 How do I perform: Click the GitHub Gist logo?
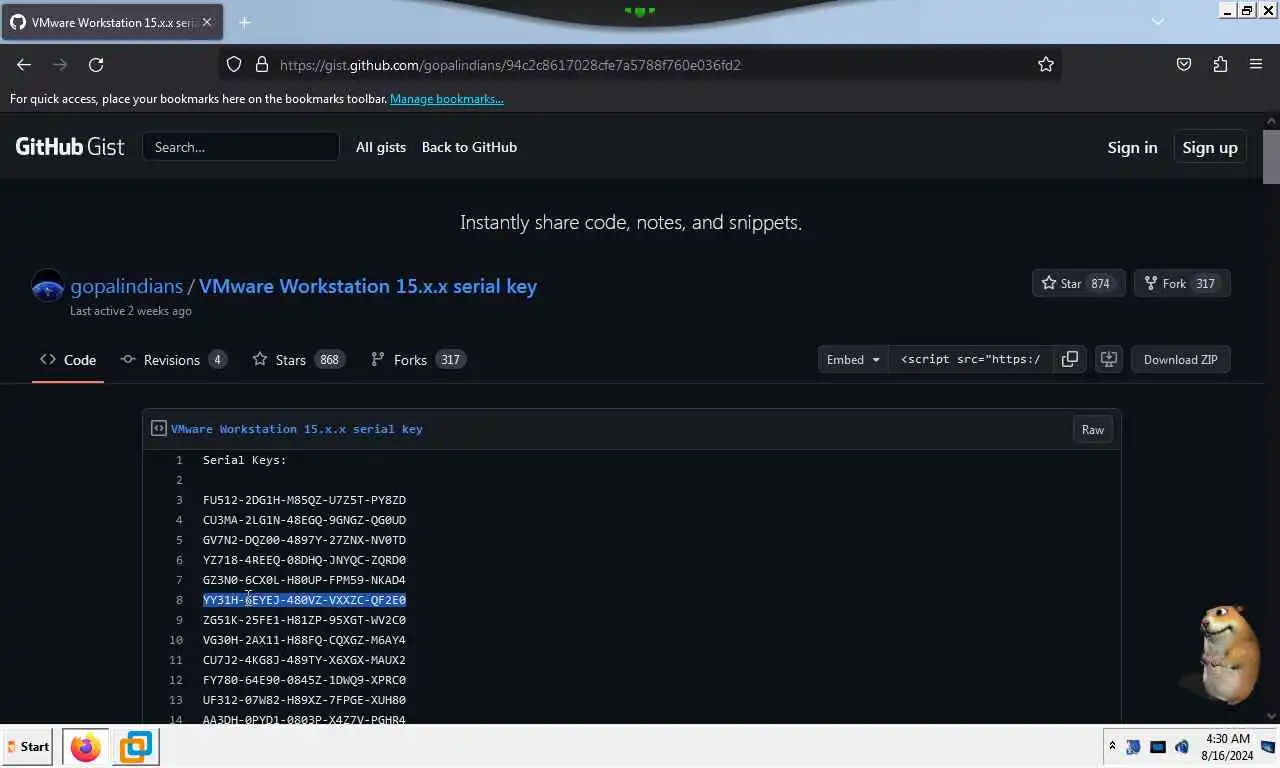[x=70, y=147]
